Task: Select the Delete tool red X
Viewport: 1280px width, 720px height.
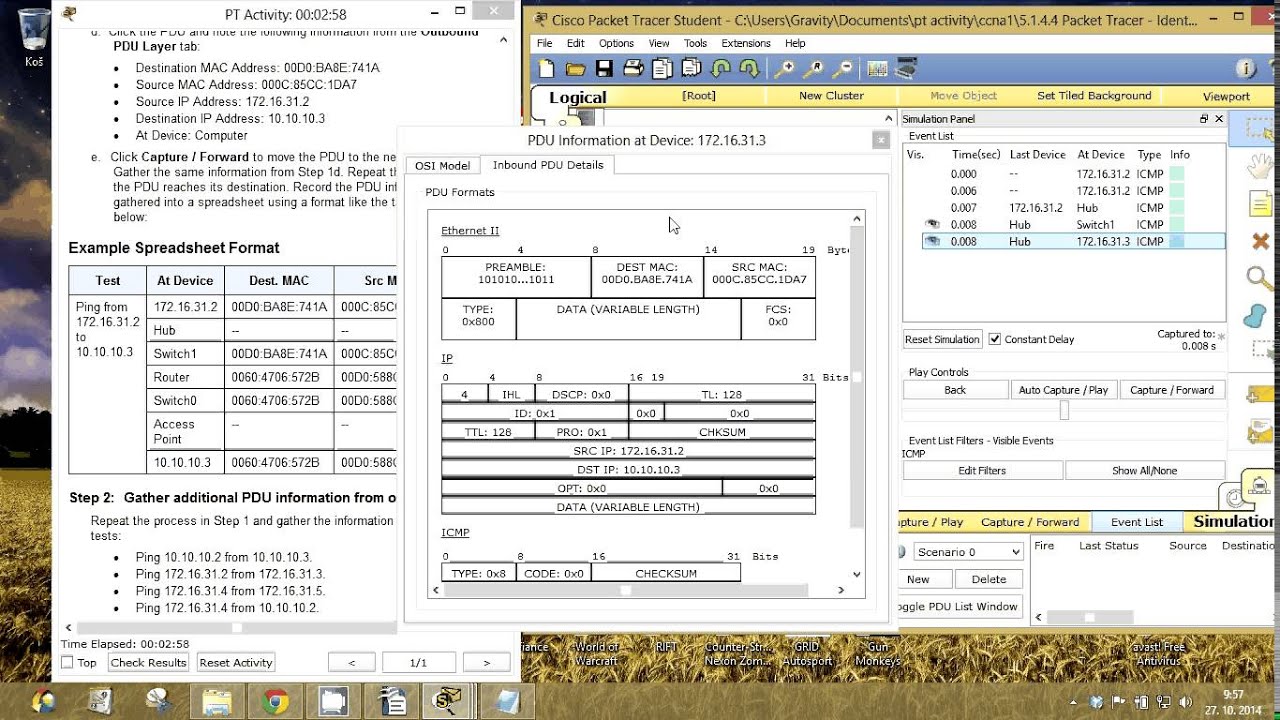Action: pos(1260,241)
